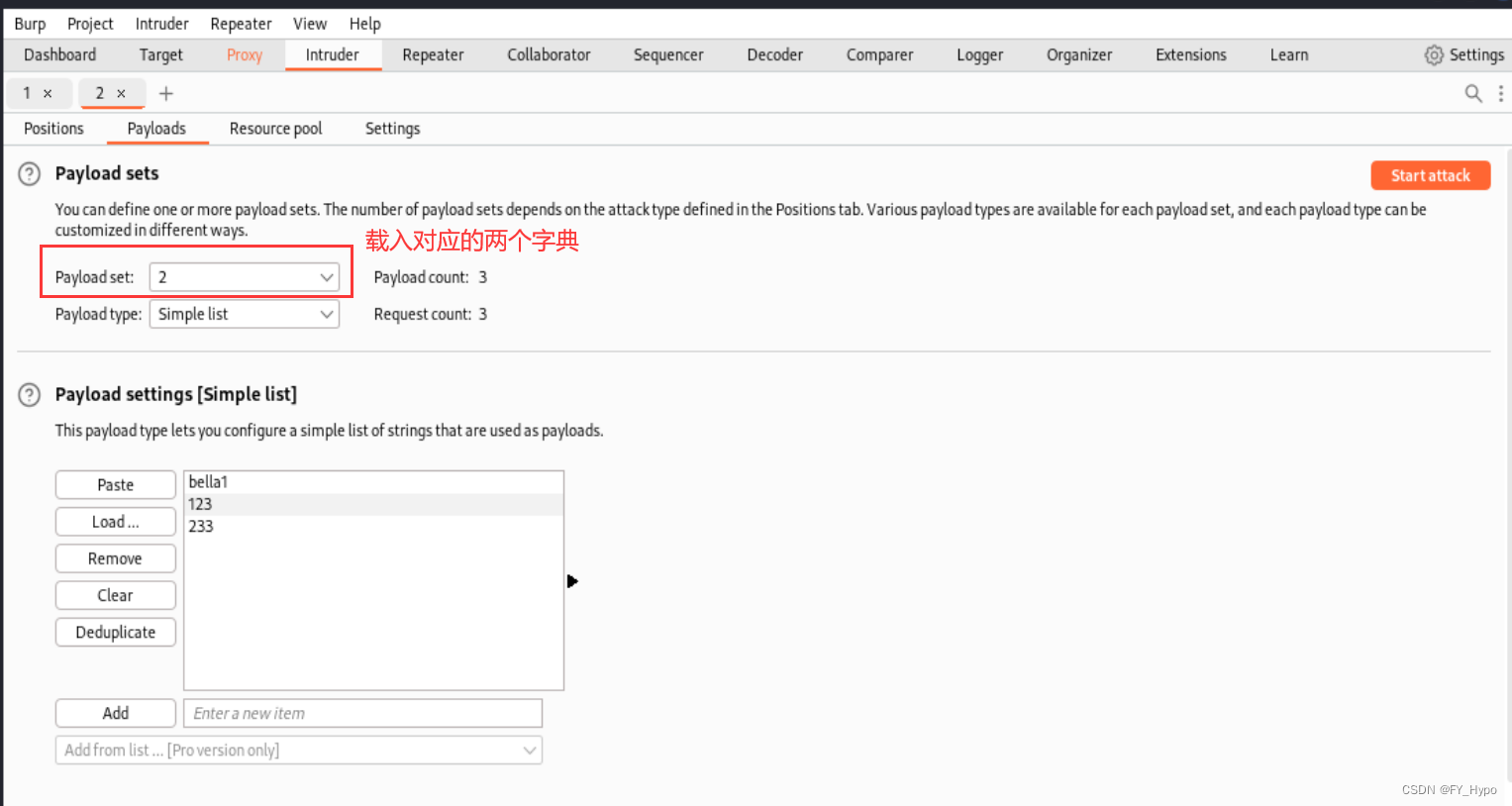The height and width of the screenshot is (806, 1512).
Task: Click the Deduplicate button
Action: tap(116, 632)
